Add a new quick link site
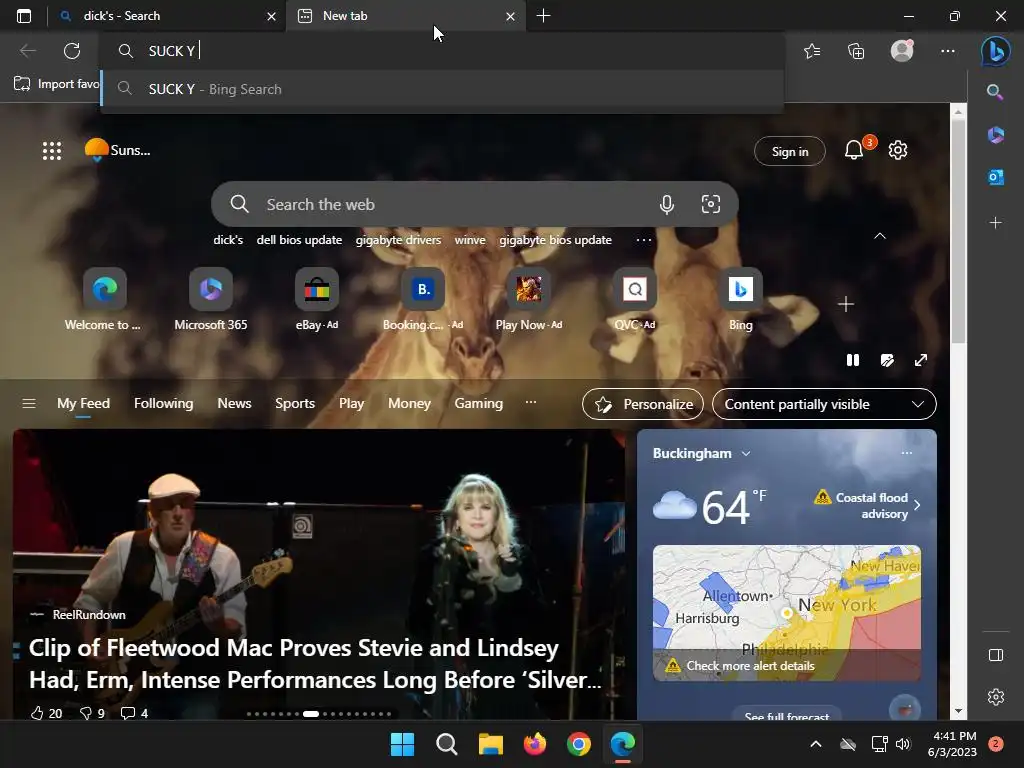Screen dimensions: 1024x768 [846, 304]
